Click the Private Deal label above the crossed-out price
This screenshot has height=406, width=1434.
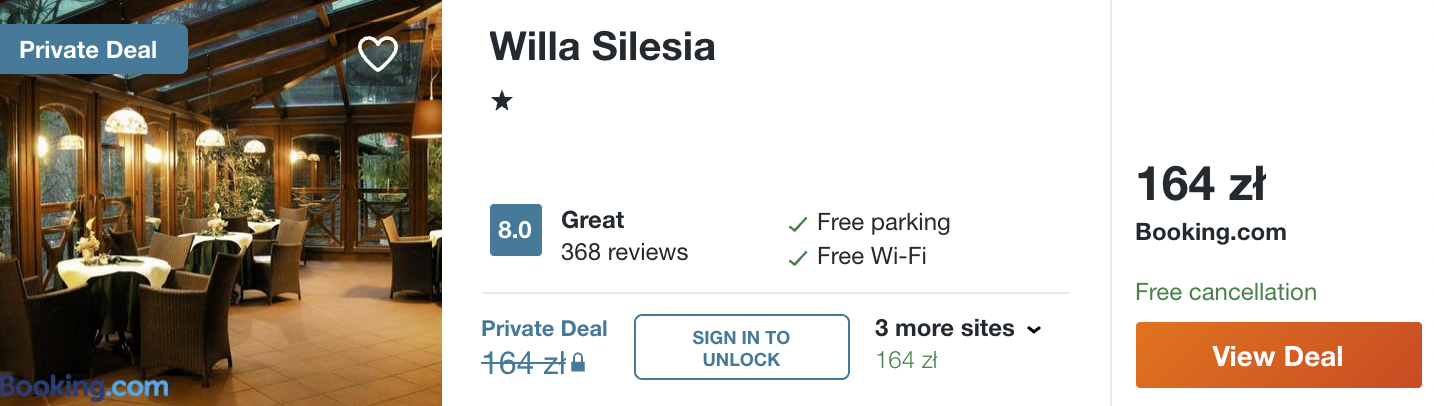pyautogui.click(x=544, y=328)
